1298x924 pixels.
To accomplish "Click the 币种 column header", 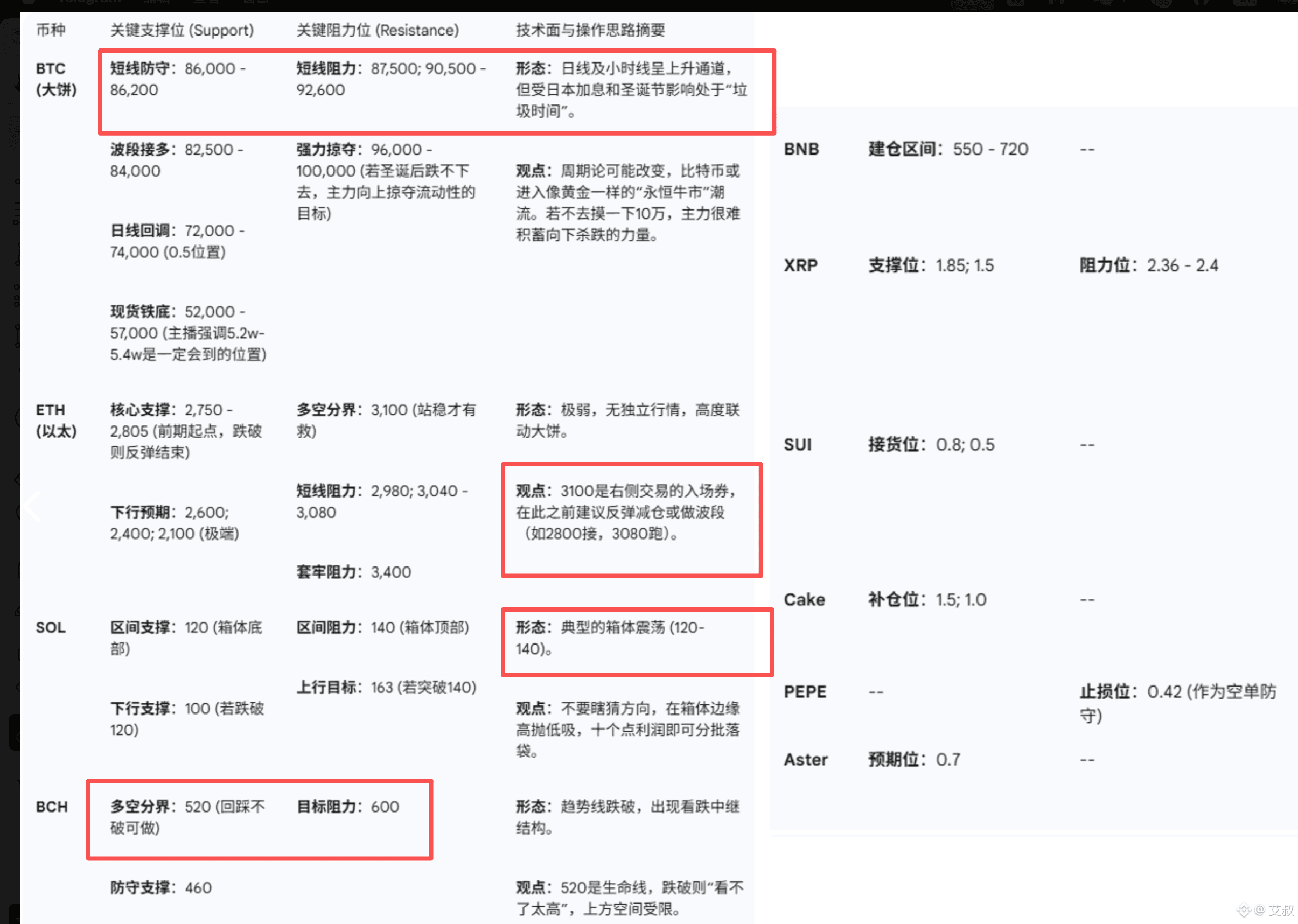I will pos(51,30).
